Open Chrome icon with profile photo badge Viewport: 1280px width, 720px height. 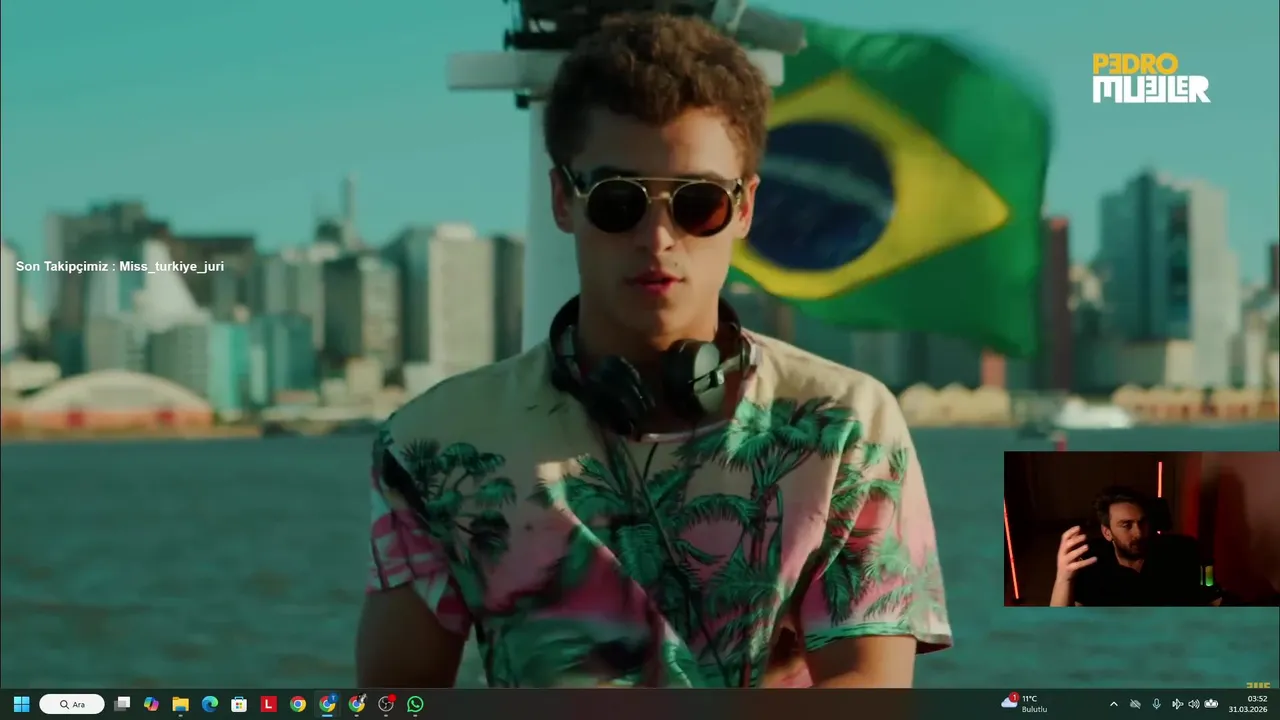(357, 704)
